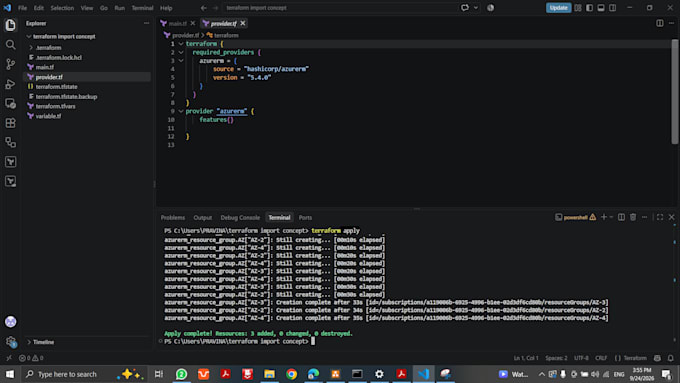This screenshot has width=680, height=383.
Task: Open the Accounts icon in activity bar
Action: click(10, 322)
